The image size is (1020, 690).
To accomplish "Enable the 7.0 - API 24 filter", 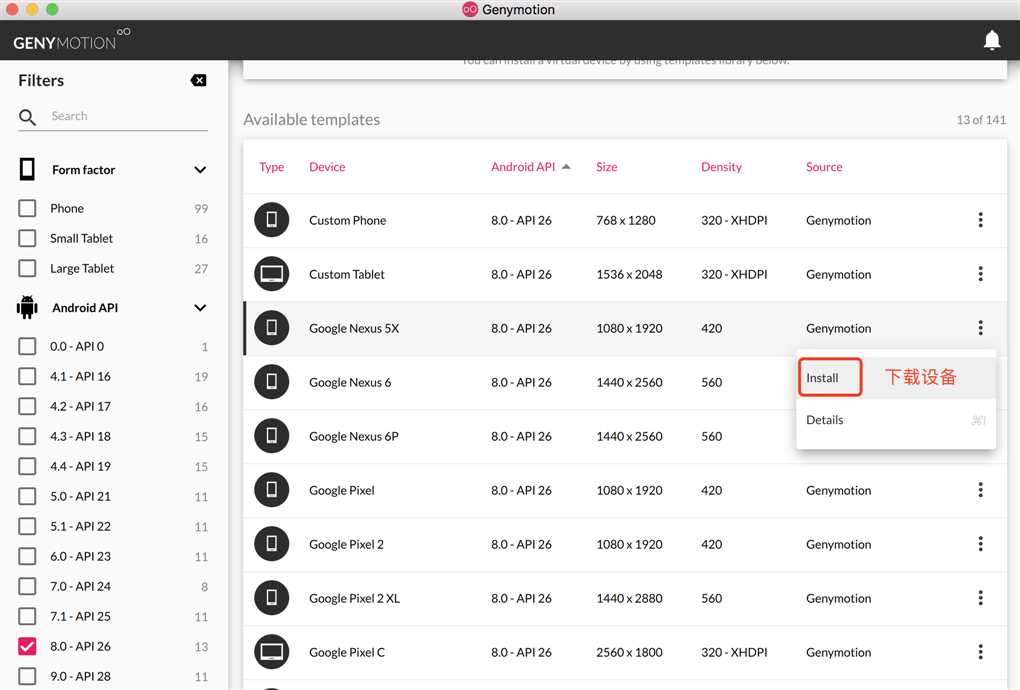I will click(x=27, y=586).
